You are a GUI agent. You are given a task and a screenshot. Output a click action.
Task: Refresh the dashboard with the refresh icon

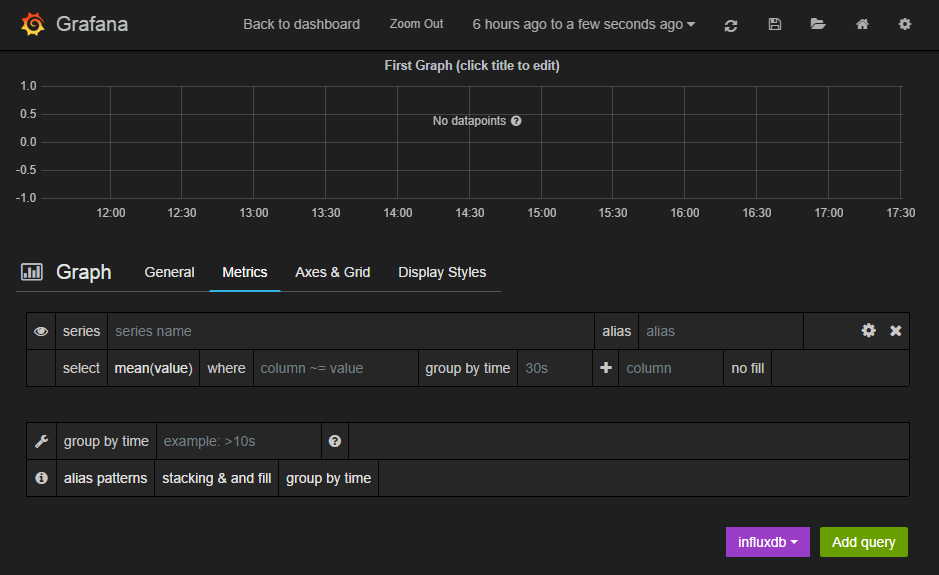pos(731,25)
